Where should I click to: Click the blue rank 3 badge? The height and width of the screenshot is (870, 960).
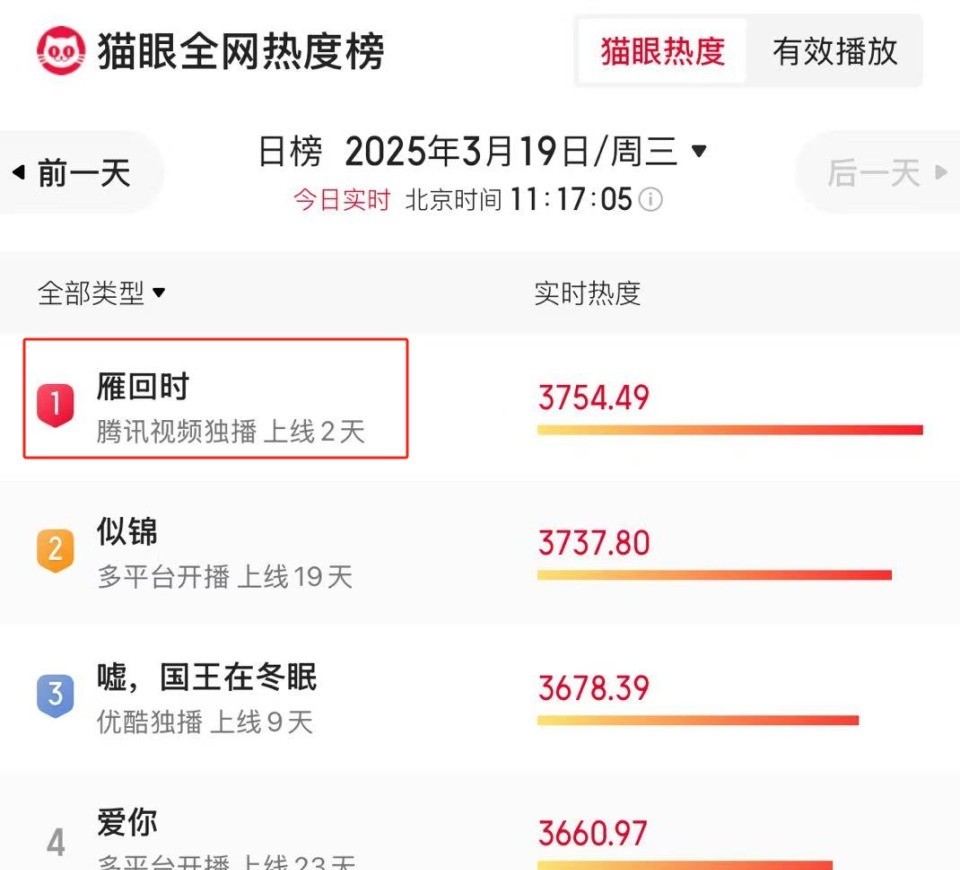(55, 695)
